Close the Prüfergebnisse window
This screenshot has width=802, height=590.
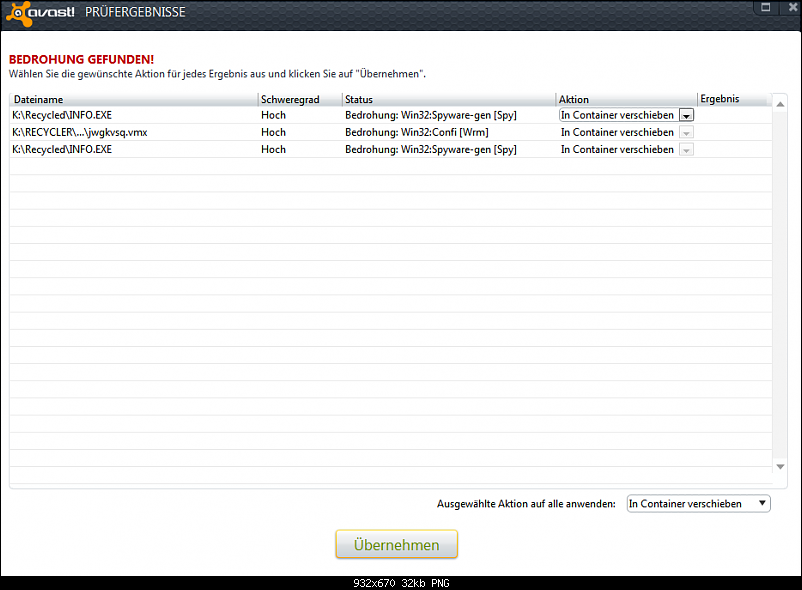(787, 7)
